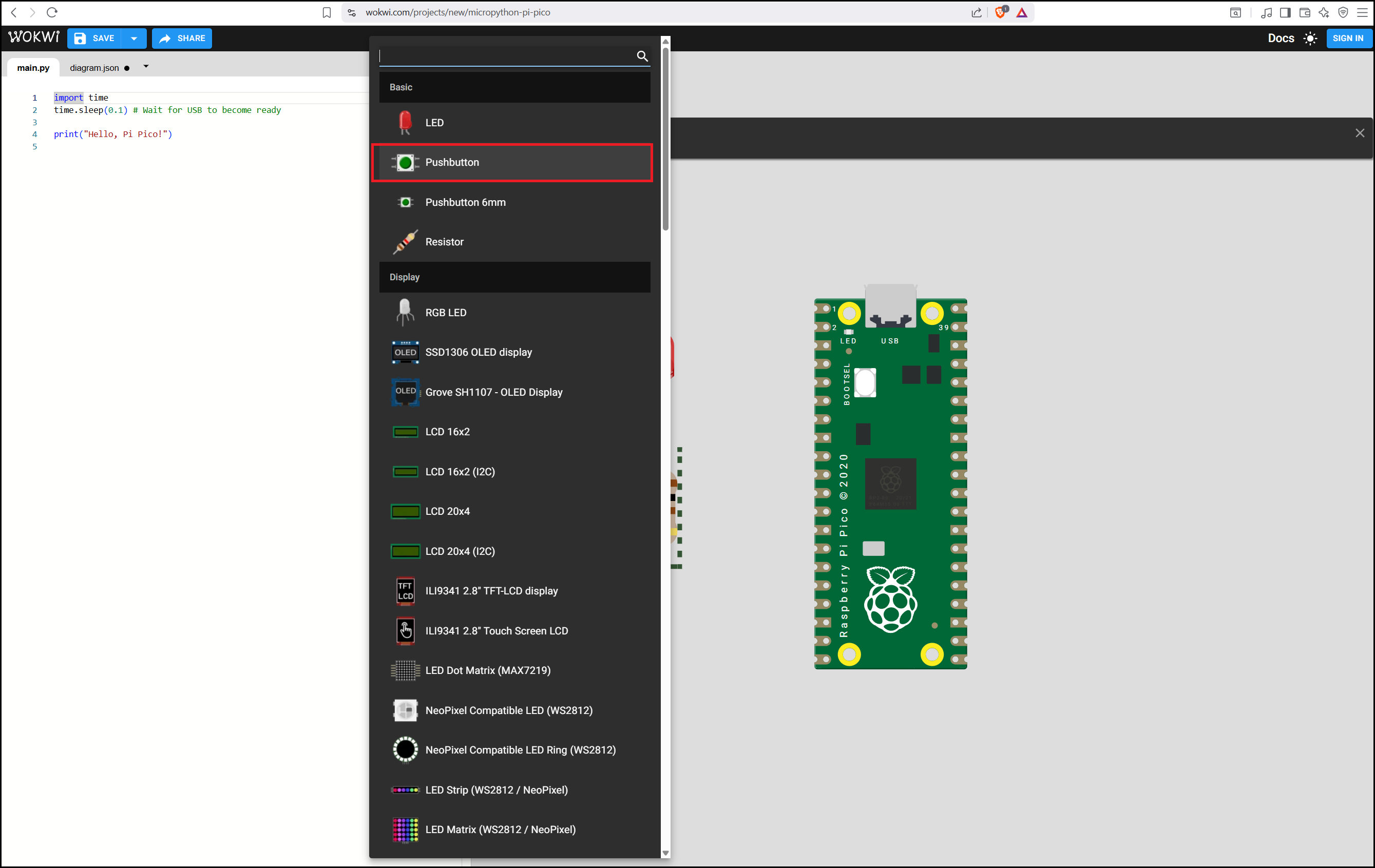Close the dark banner panel
This screenshot has width=1375, height=868.
pos(1360,133)
